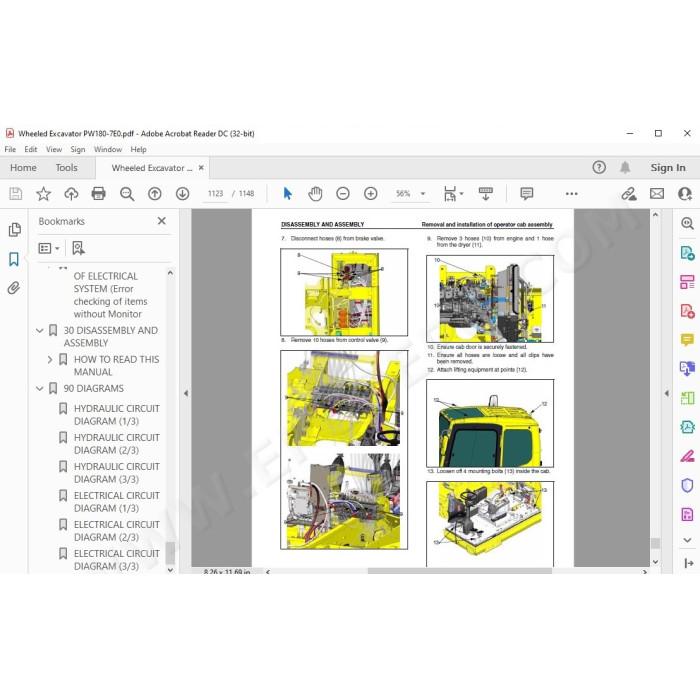Open bookmark options dropdown
The image size is (700, 700).
pos(49,248)
